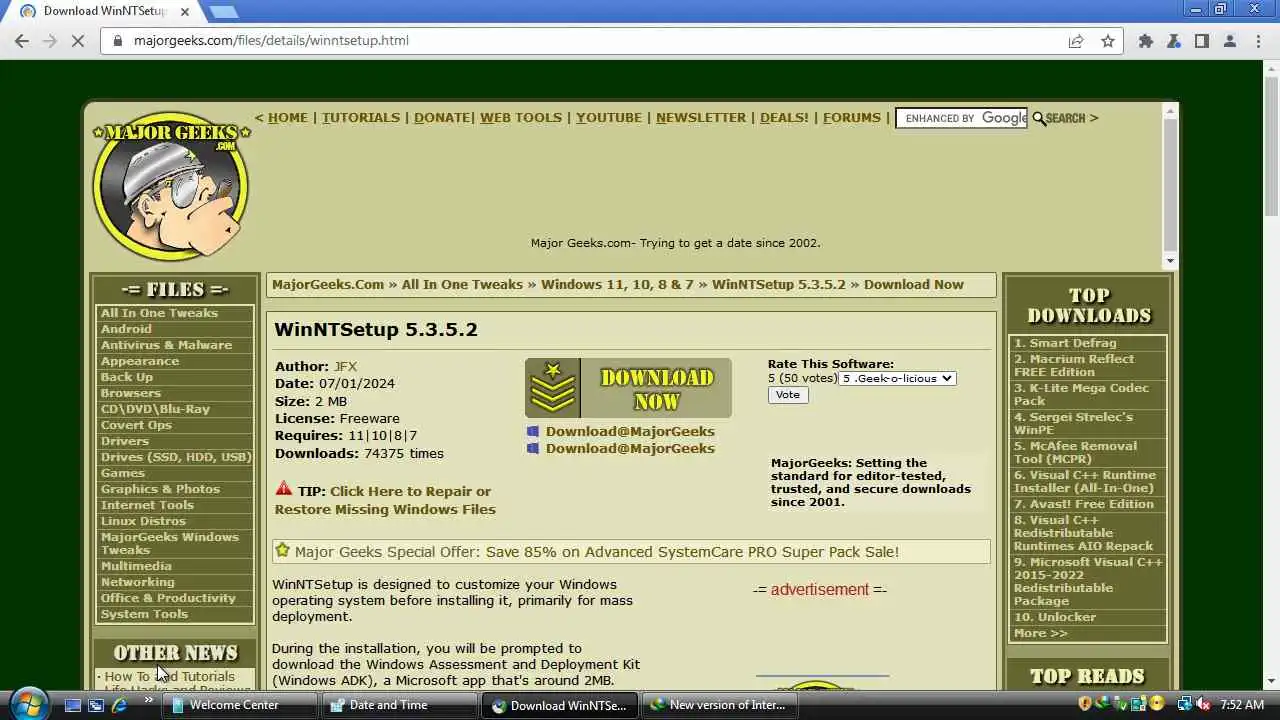The image size is (1280, 720).
Task: Click the MajorGeeks mascot logo
Action: [171, 185]
